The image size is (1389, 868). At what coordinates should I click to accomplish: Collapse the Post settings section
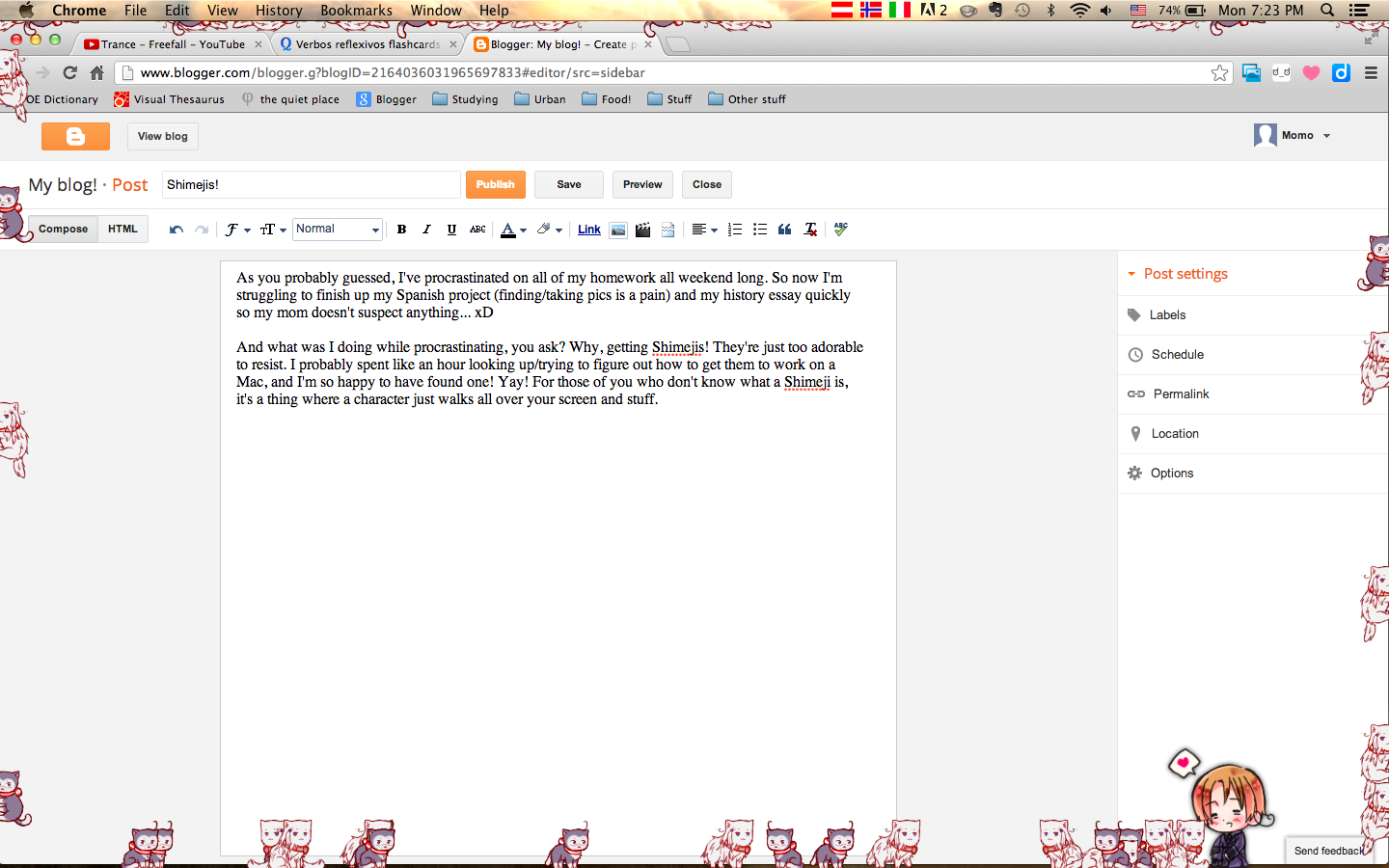1178,274
